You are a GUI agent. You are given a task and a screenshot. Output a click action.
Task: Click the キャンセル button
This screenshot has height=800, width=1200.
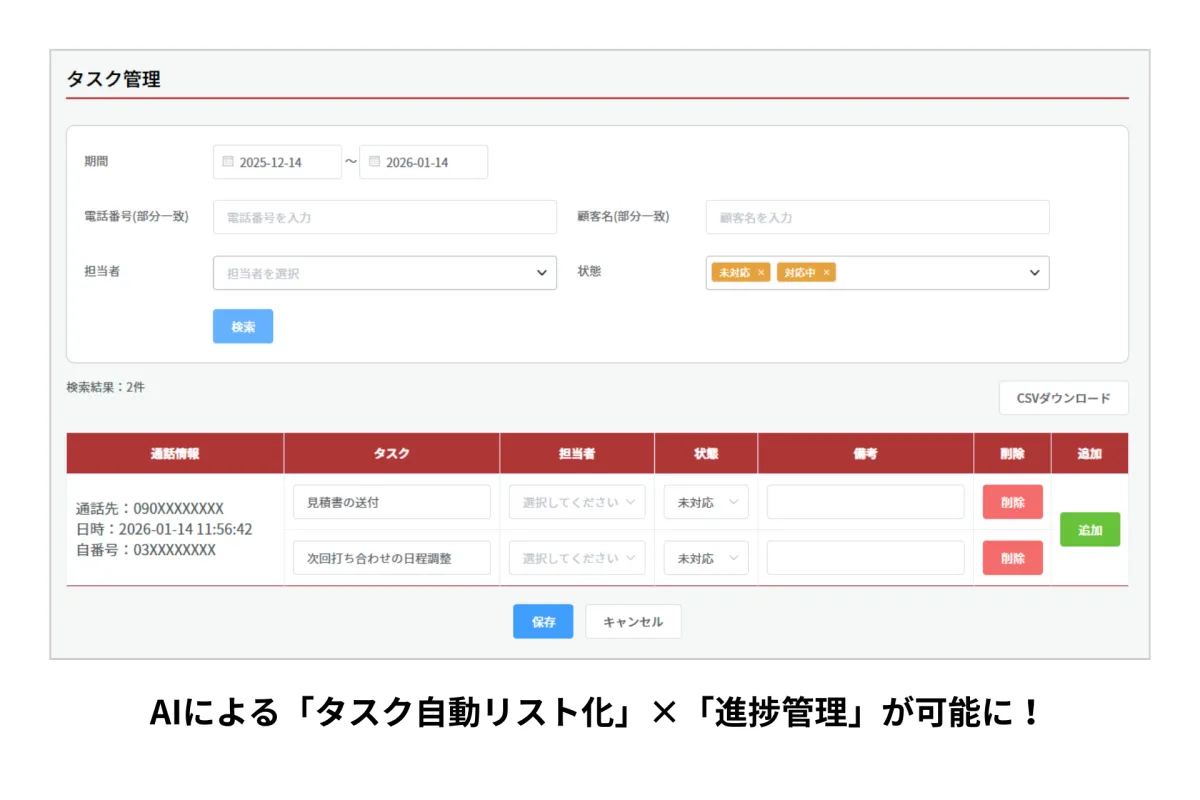click(632, 622)
